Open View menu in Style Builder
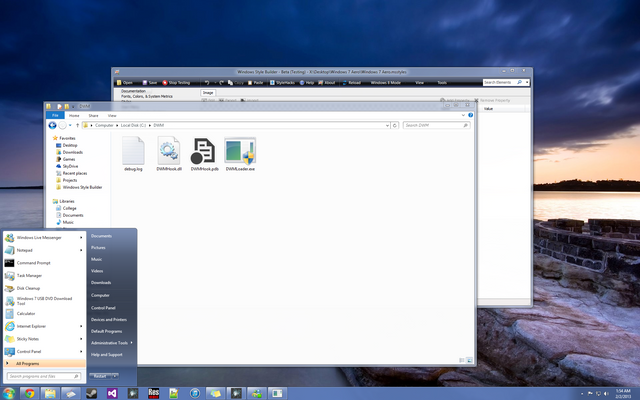This screenshot has height=400, width=640. [419, 82]
